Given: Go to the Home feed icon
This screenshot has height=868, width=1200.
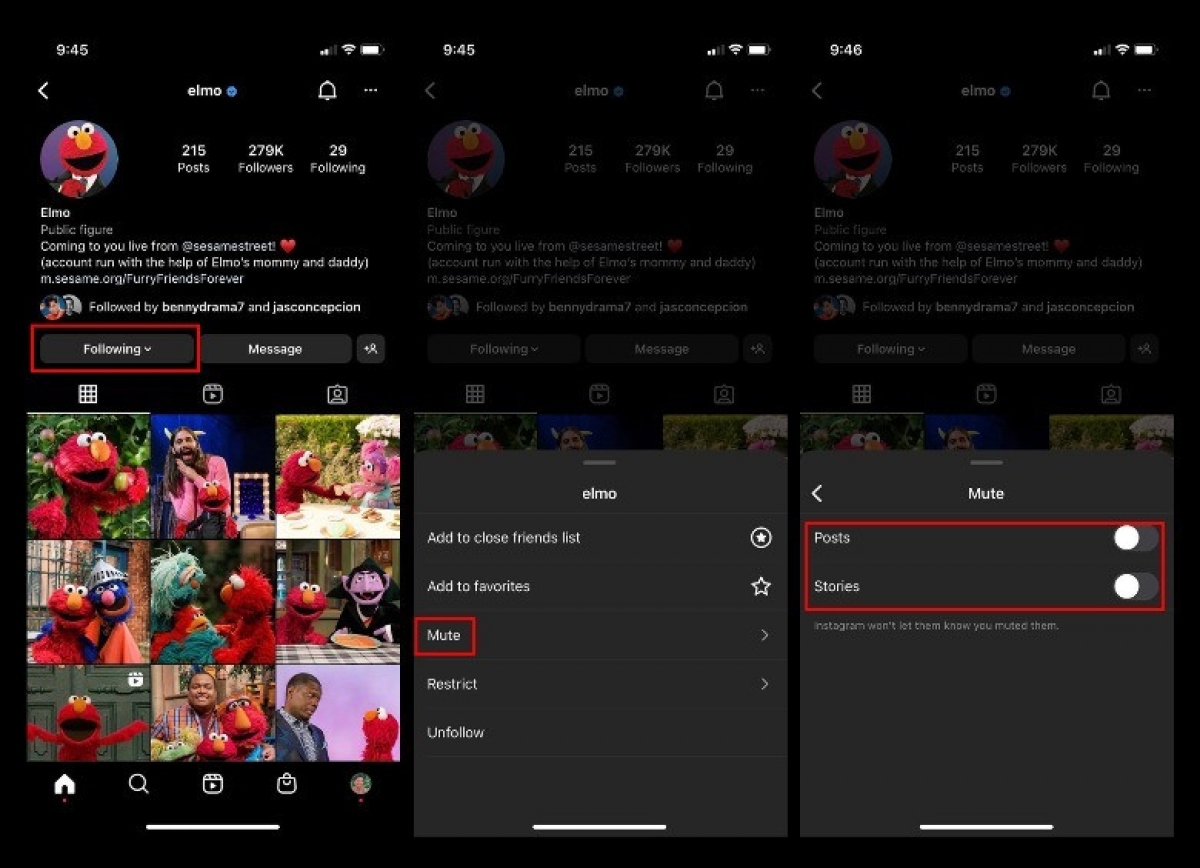Looking at the screenshot, I should (65, 784).
